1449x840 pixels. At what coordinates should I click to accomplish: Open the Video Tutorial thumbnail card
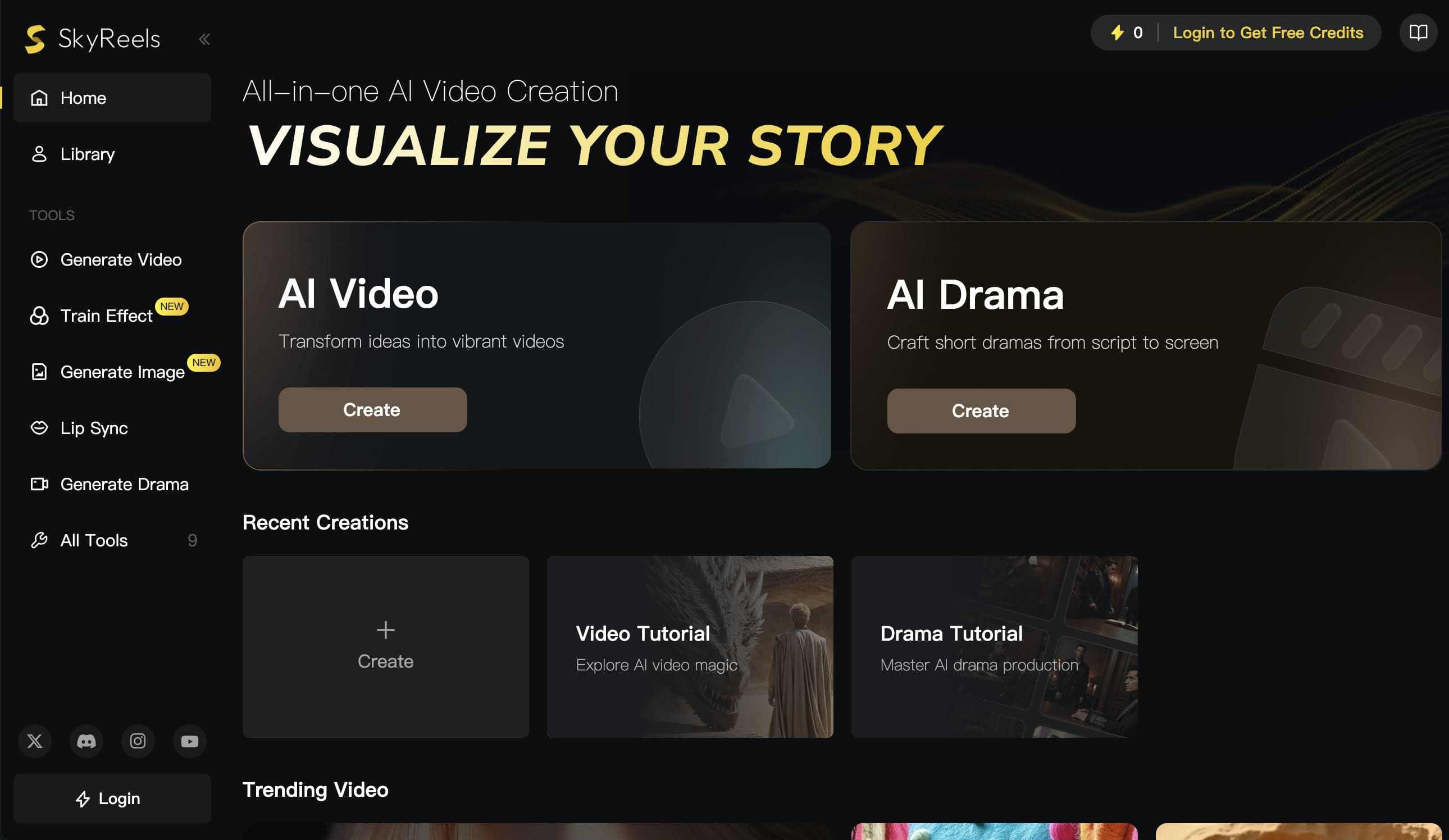690,647
